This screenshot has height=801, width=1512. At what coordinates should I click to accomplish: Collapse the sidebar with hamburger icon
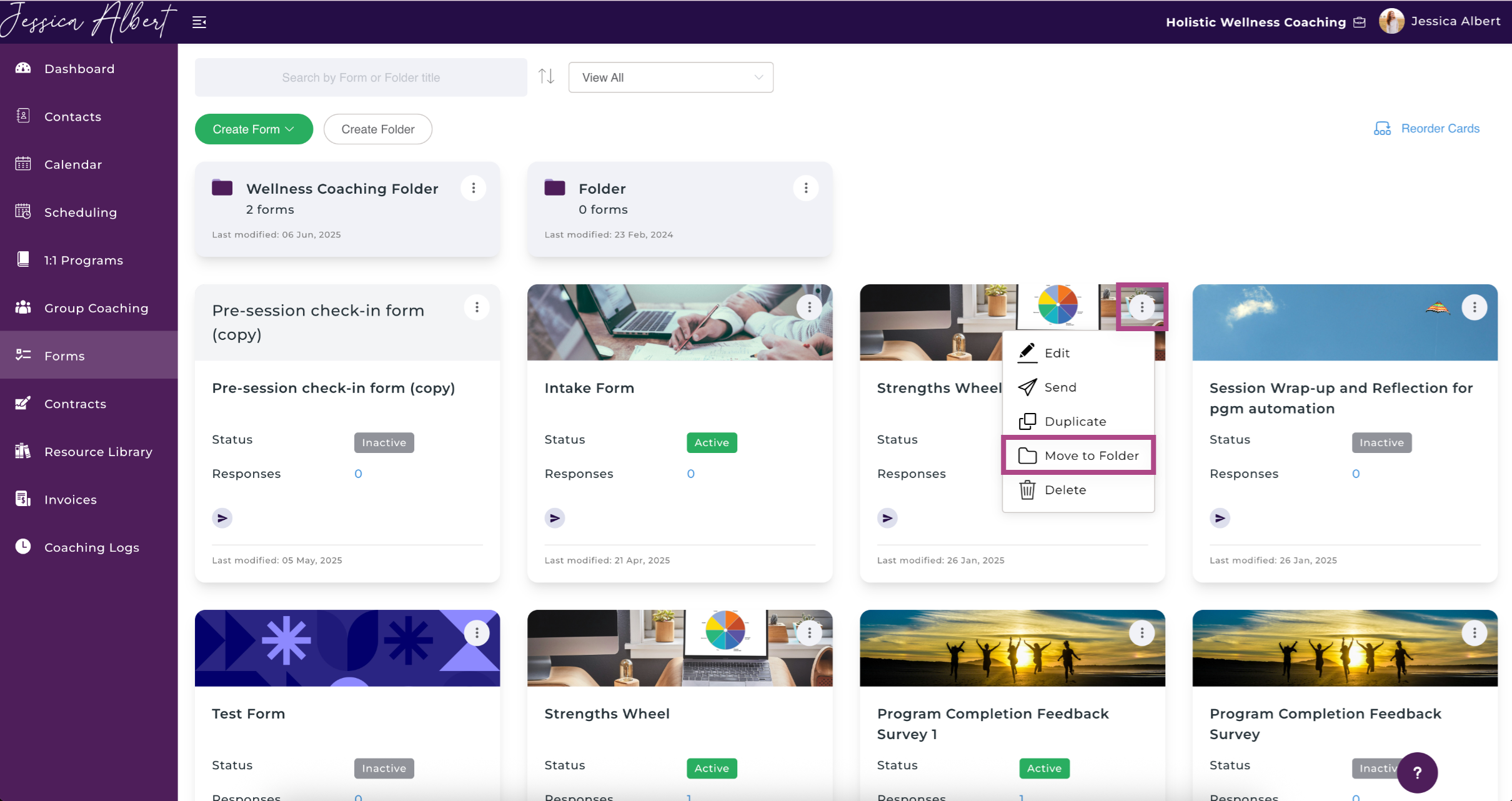pos(199,22)
